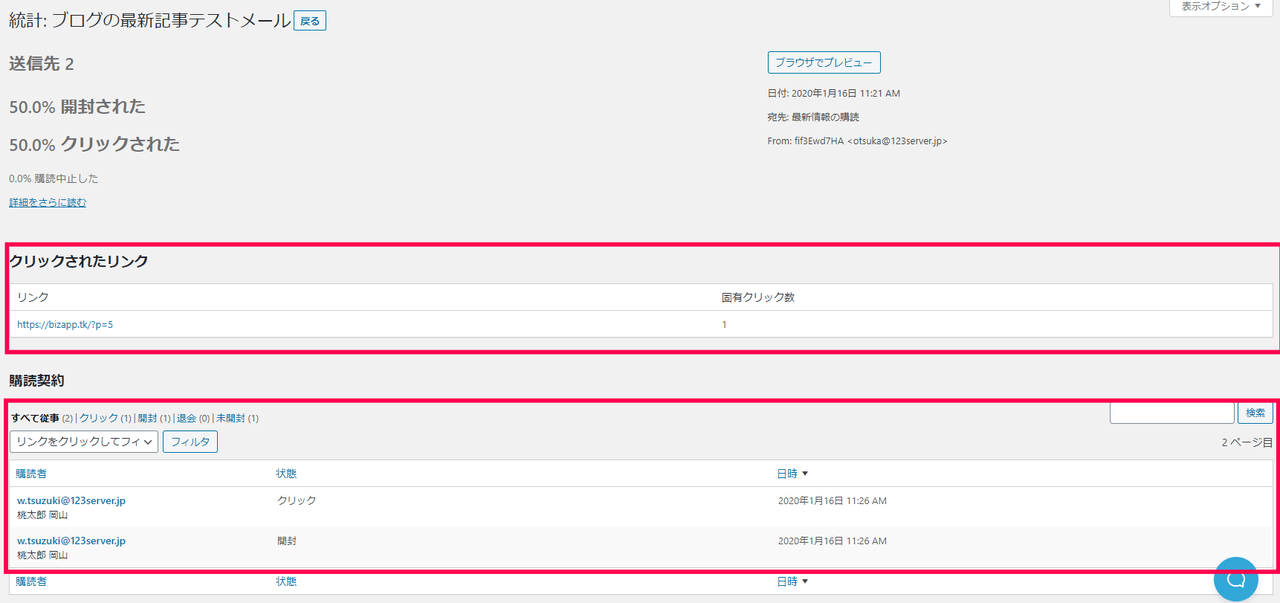This screenshot has height=603, width=1280.
Task: Select the クリック status cell text
Action: (297, 500)
